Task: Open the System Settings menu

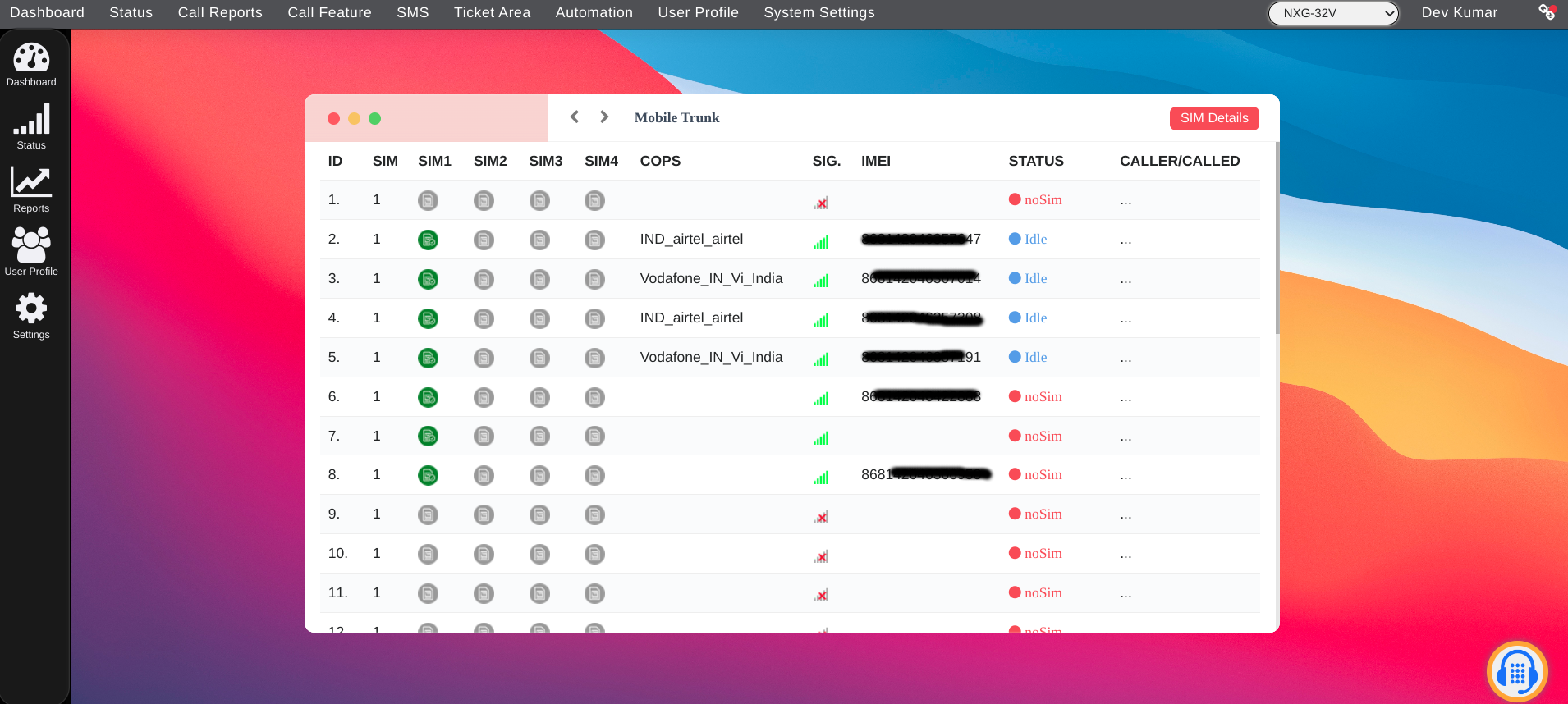Action: point(818,13)
